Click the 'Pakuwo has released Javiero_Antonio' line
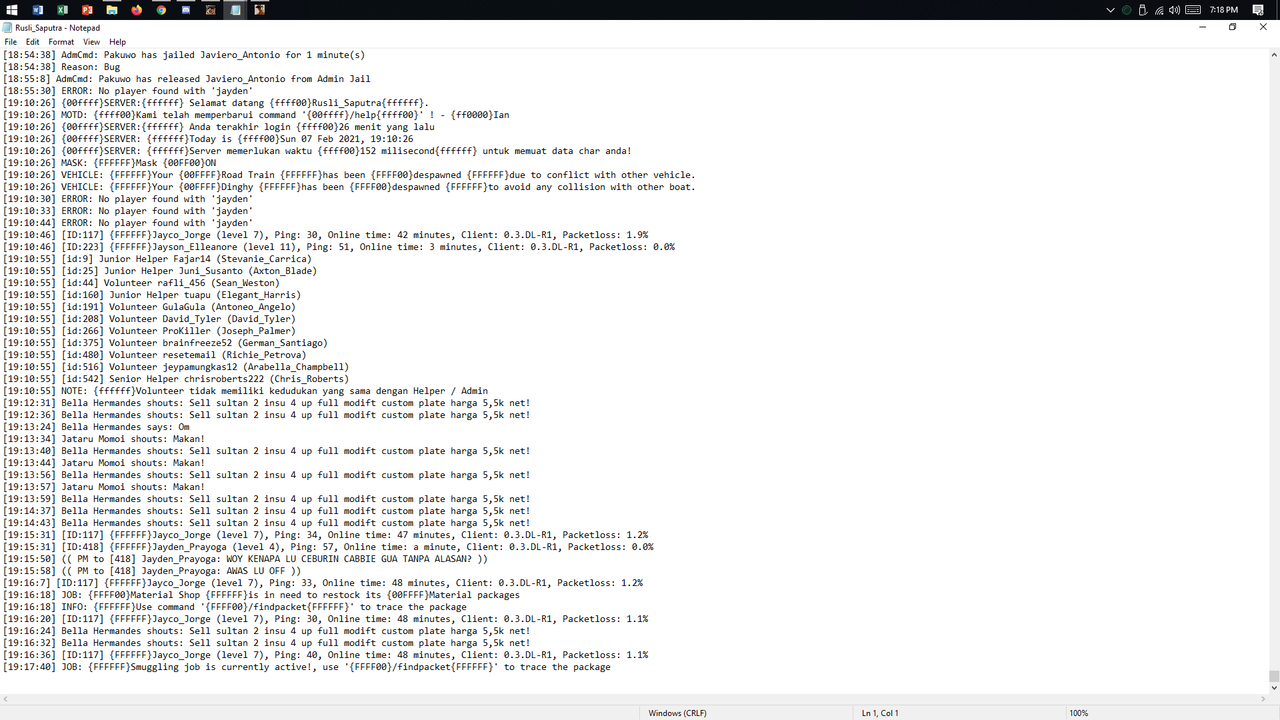Screen dimensions: 1280x720 coord(187,79)
